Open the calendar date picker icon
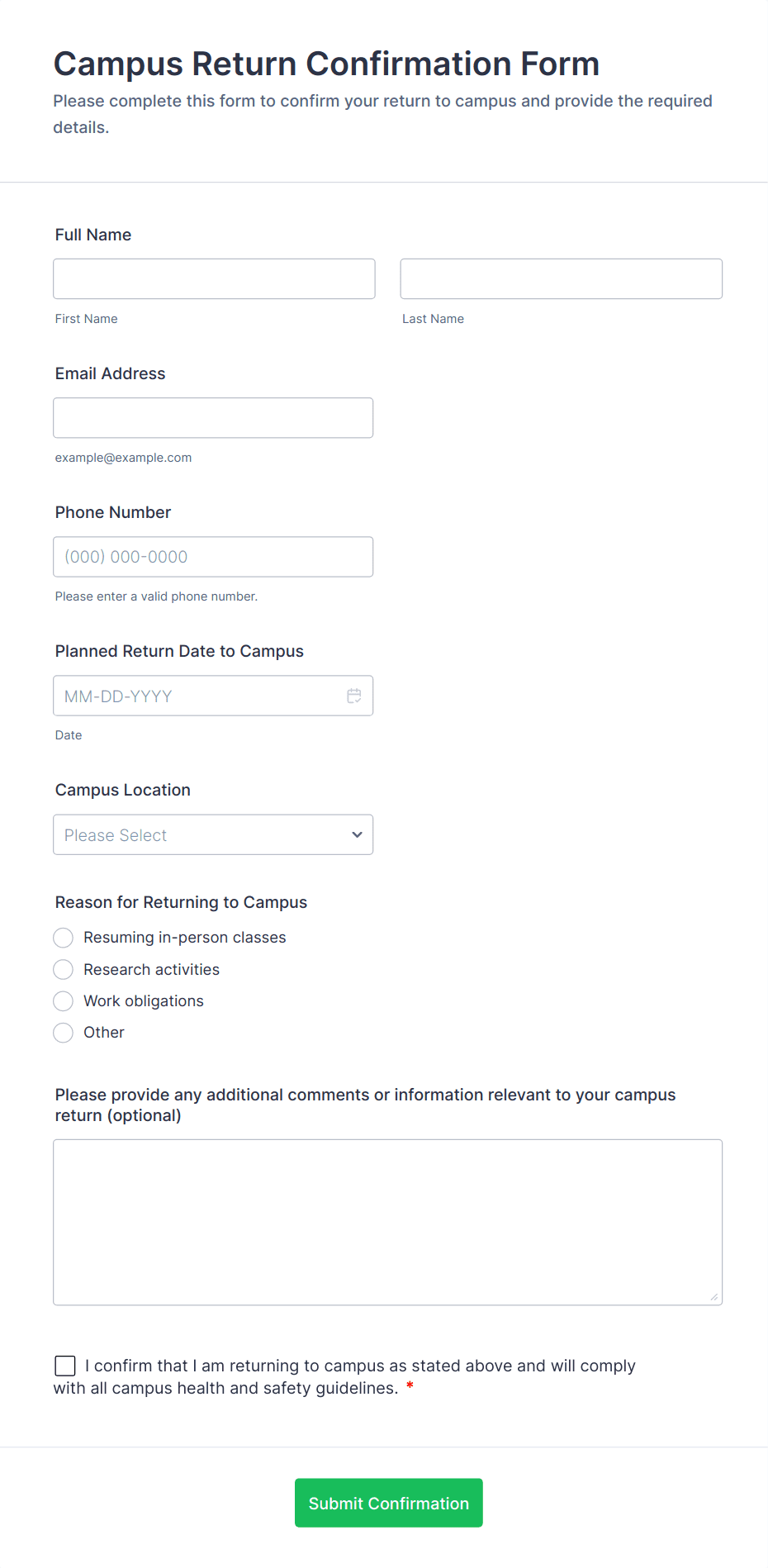This screenshot has width=768, height=1568. pos(354,696)
